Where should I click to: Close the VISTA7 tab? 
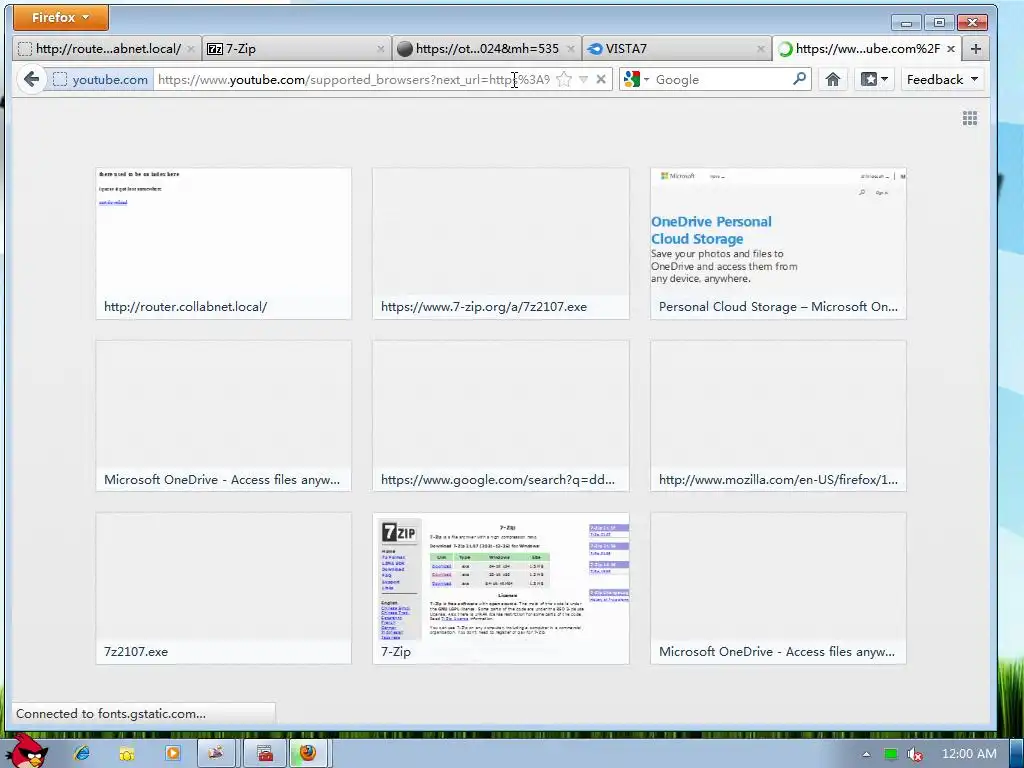pyautogui.click(x=761, y=49)
